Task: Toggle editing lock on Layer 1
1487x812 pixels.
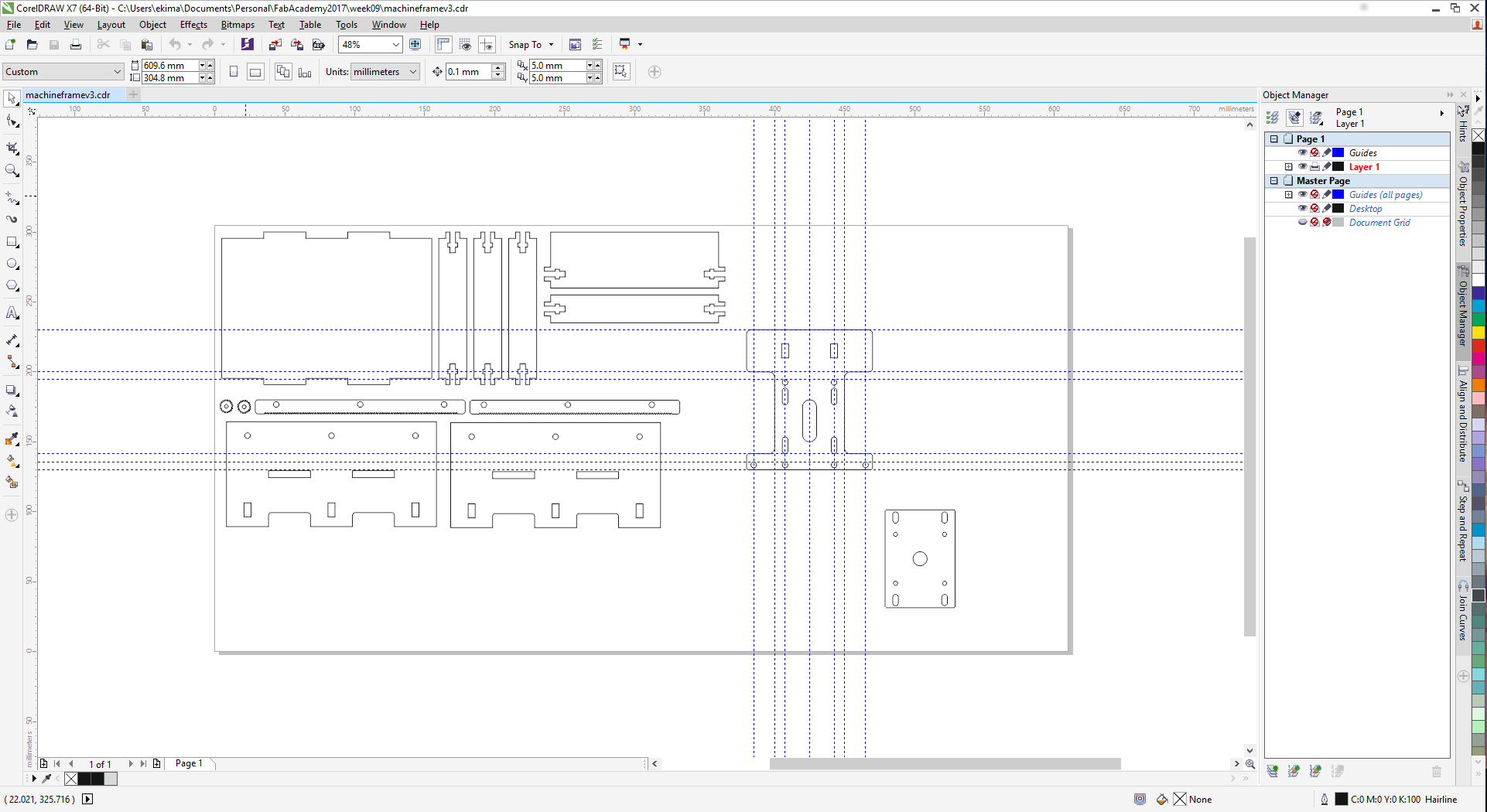Action: (1327, 166)
